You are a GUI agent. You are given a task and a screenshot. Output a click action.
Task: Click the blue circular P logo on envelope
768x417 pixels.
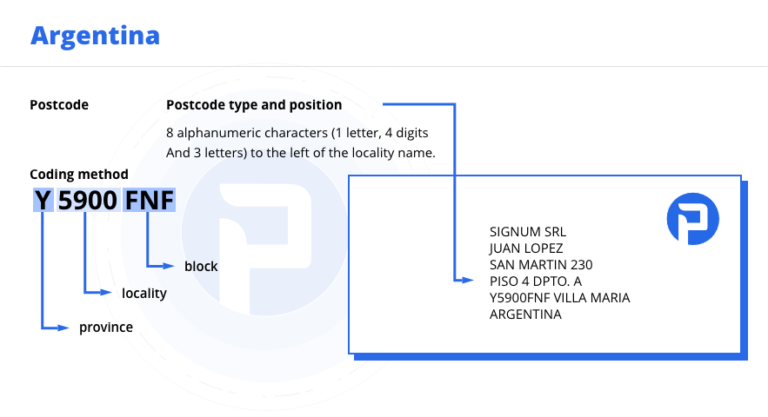[x=692, y=220]
